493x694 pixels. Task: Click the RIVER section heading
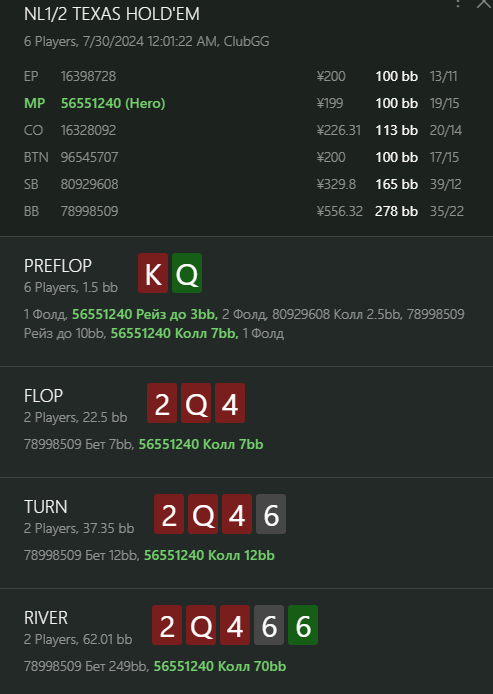(x=46, y=618)
